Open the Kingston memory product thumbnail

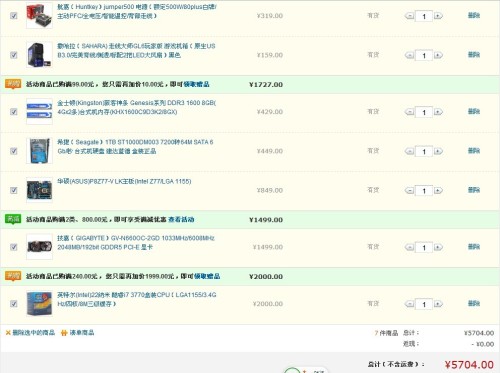pos(39,111)
